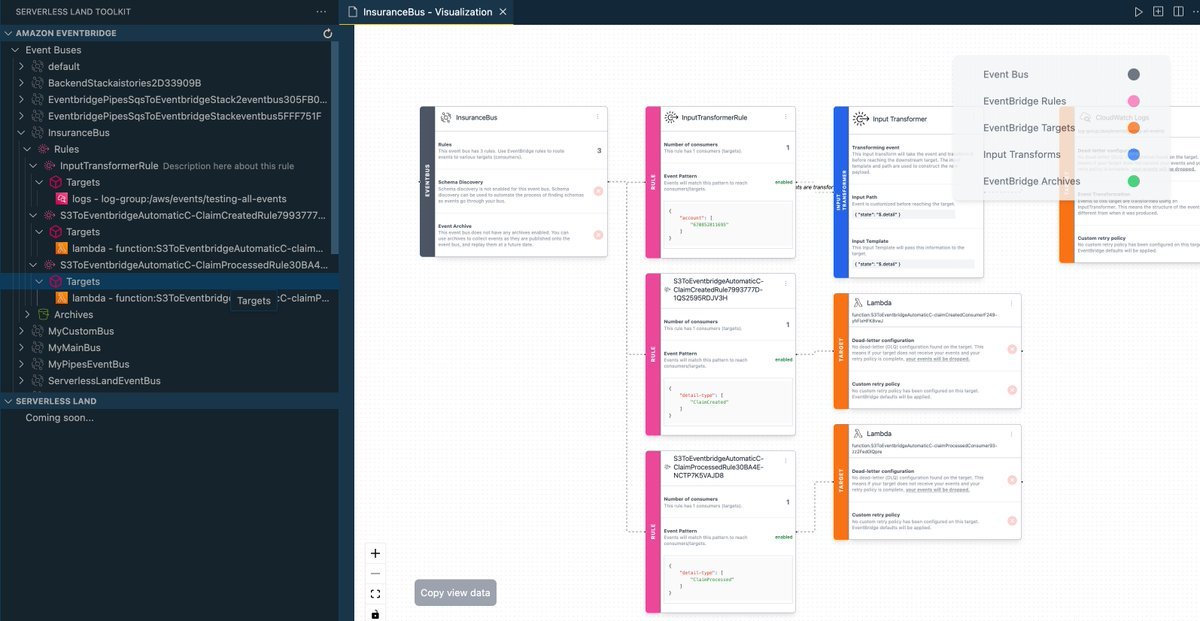1200x621 pixels.
Task: Click the pink EventBridge Rules legend swatch
Action: tap(1133, 101)
